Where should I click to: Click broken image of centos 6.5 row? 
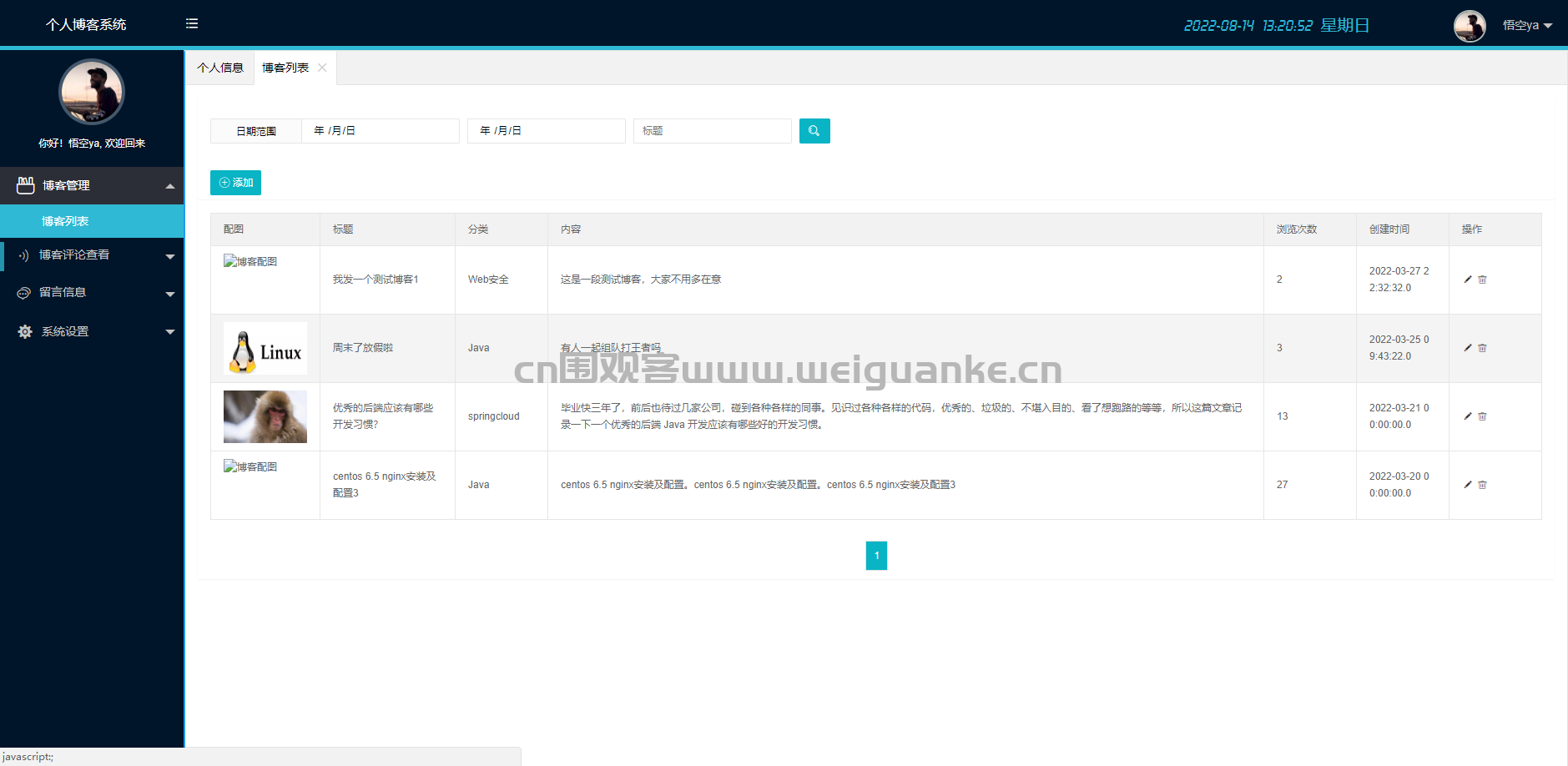(x=250, y=466)
